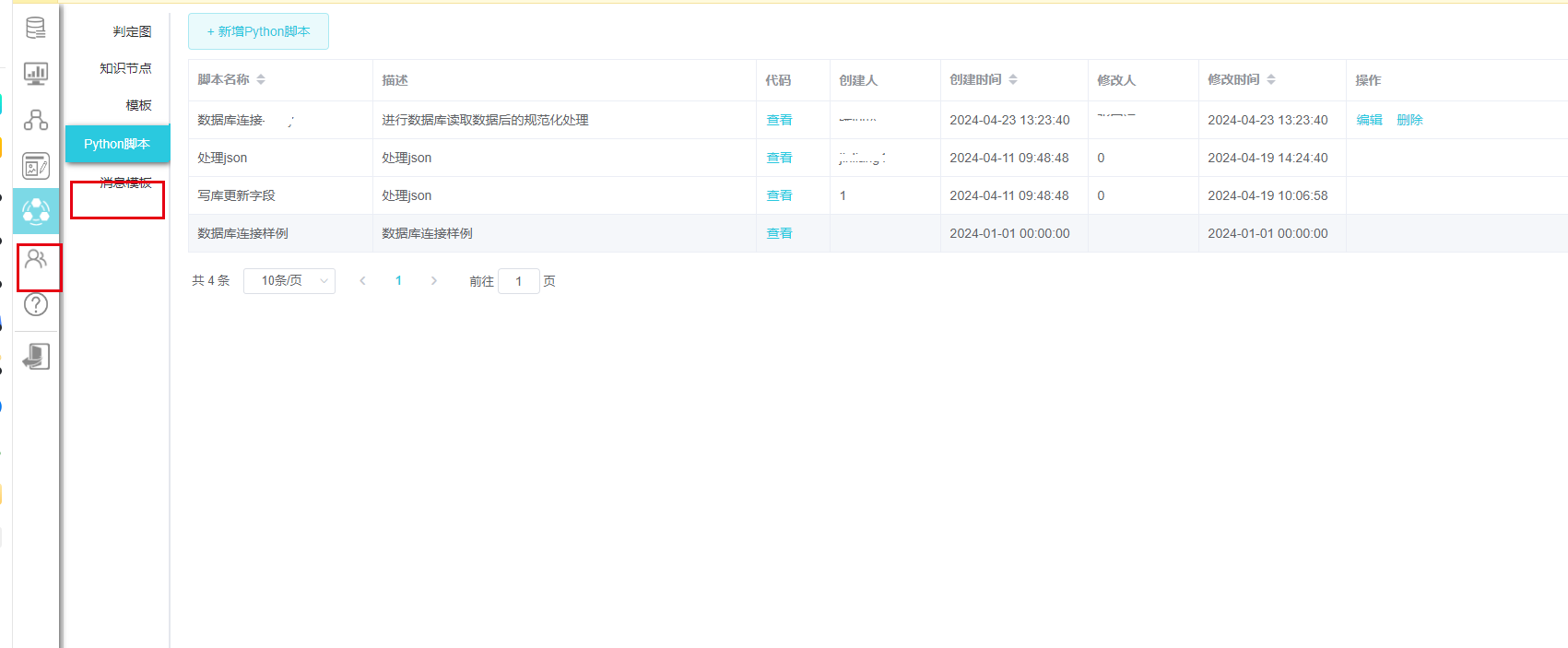Image resolution: width=1568 pixels, height=648 pixels.
Task: Sort the table by 创建时间 column
Action: [1013, 80]
